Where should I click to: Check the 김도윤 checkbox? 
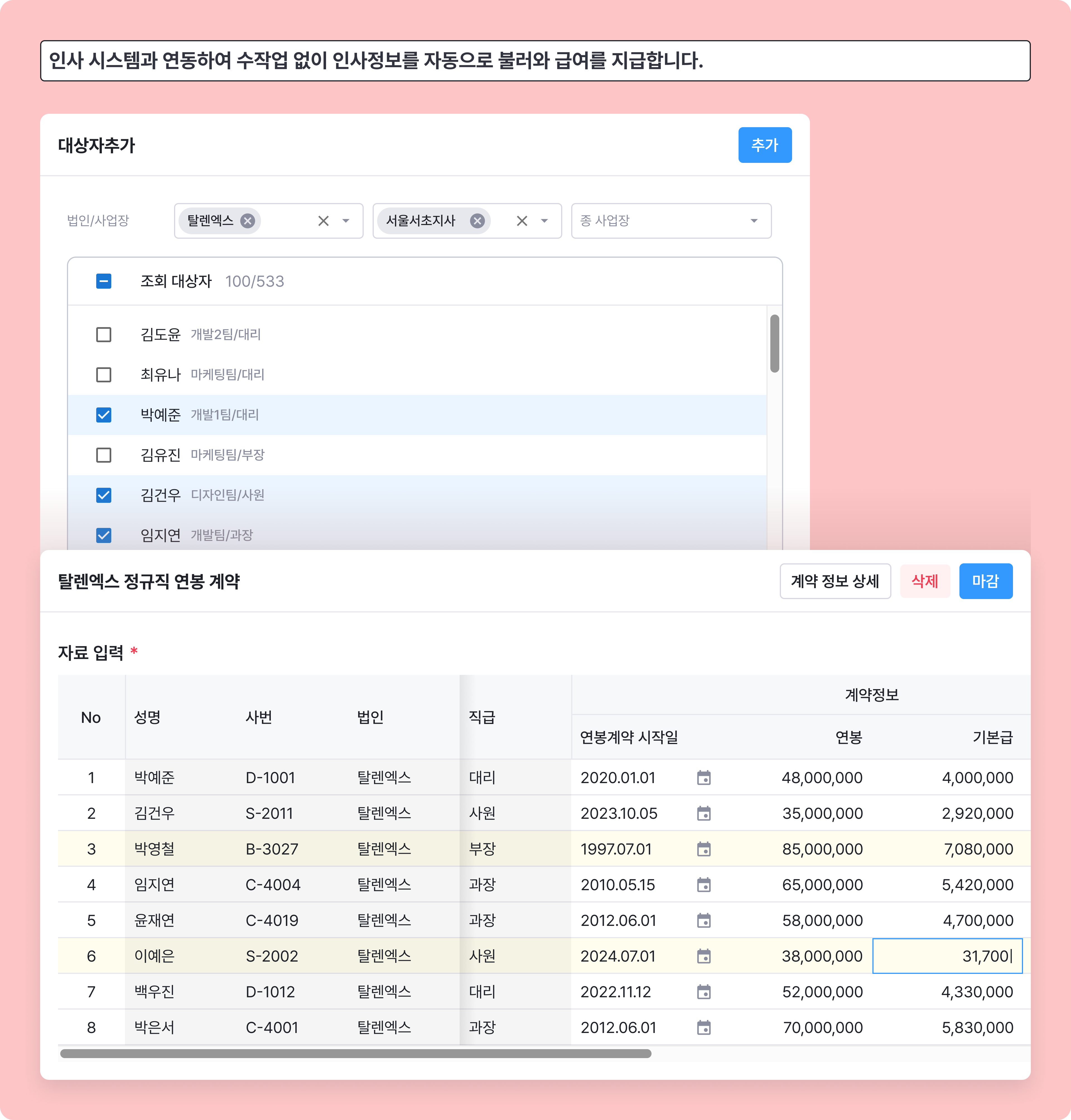coord(104,334)
